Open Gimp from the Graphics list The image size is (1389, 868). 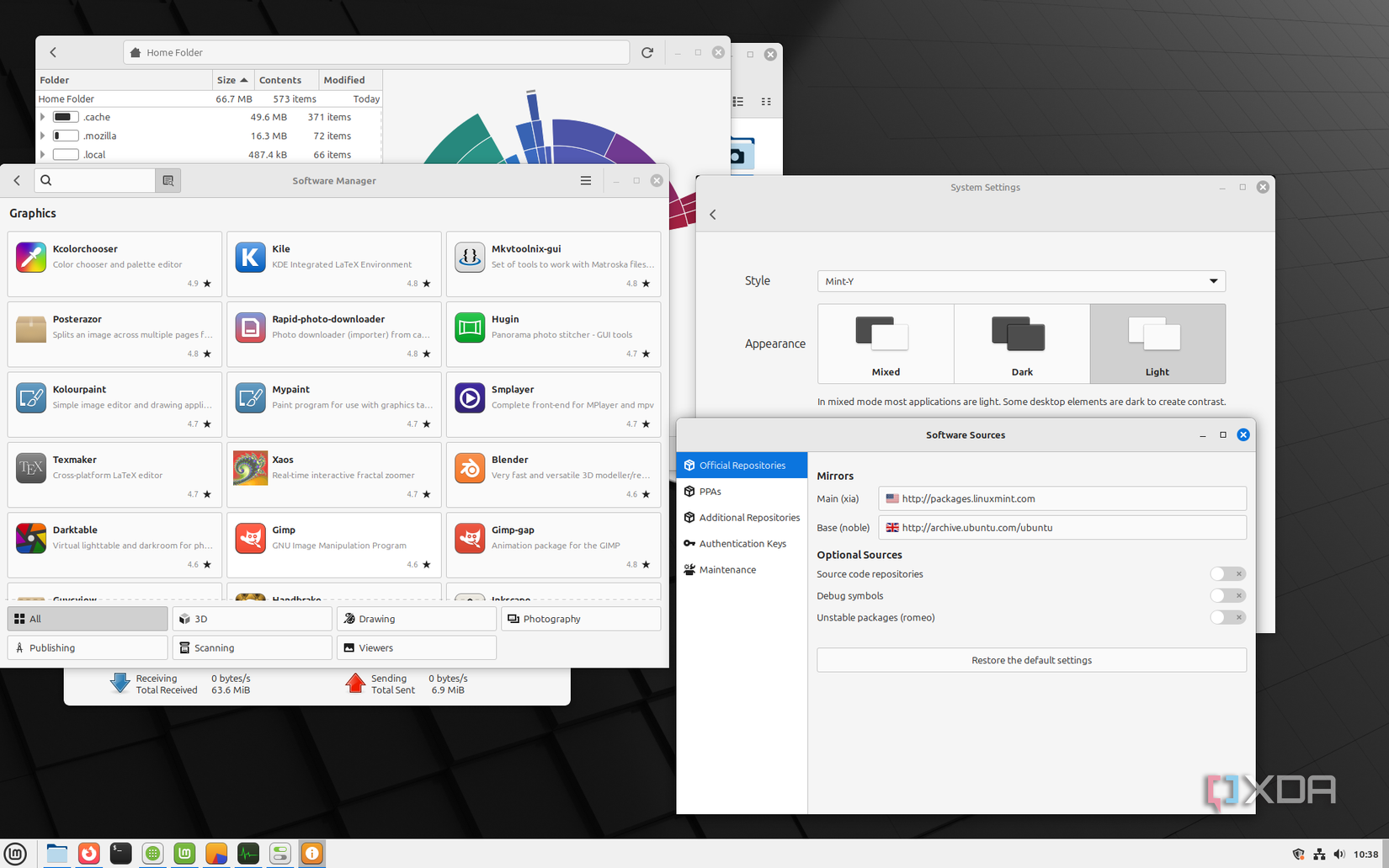(x=333, y=545)
